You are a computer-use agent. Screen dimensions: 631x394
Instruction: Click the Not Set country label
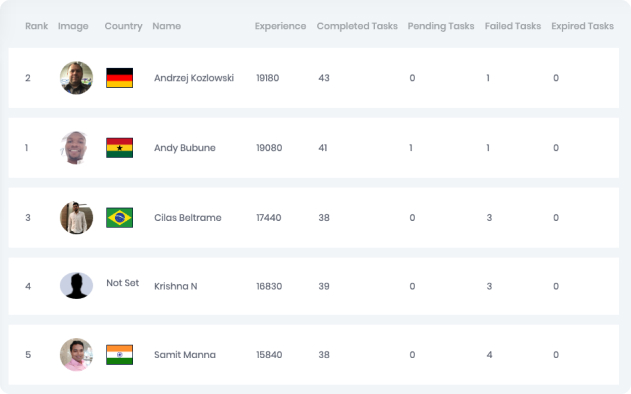[123, 283]
